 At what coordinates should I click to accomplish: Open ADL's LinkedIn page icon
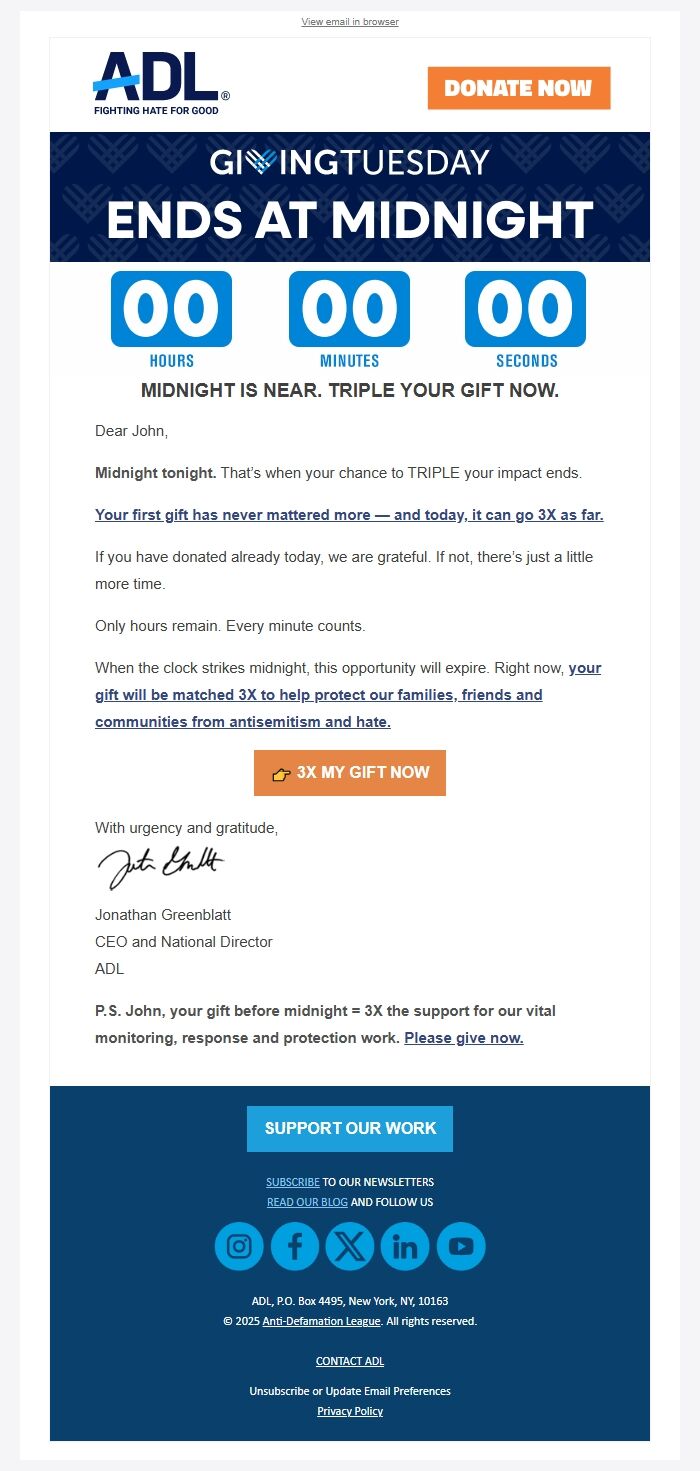405,1246
